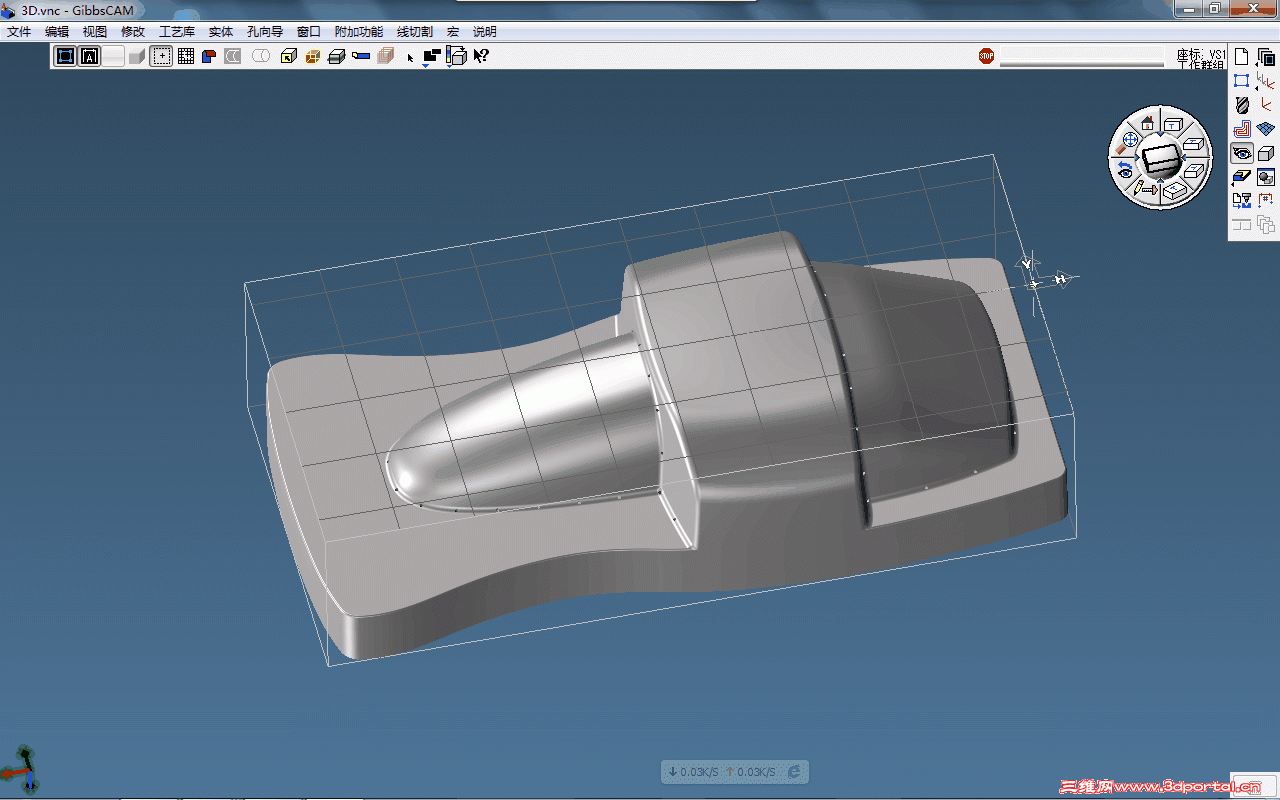Screen dimensions: 1280x800
Task: Open the 宏 menu
Action: tap(453, 32)
